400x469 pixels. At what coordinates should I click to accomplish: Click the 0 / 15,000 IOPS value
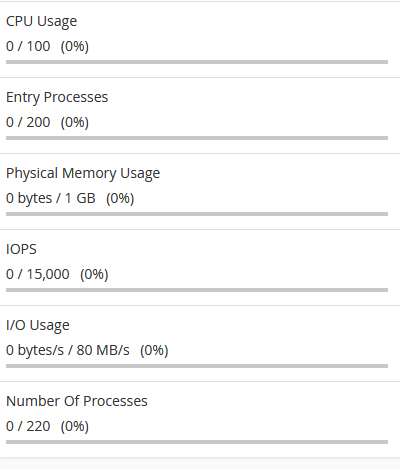[38, 274]
